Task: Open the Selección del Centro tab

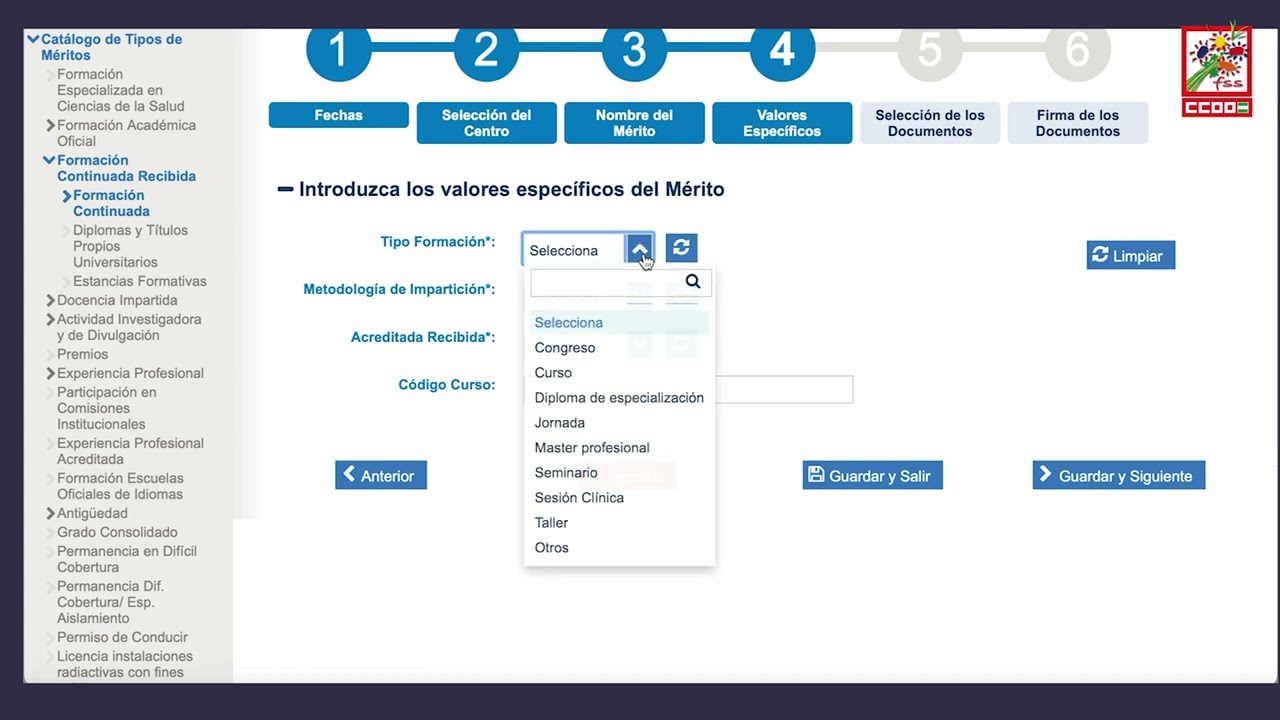Action: [487, 123]
